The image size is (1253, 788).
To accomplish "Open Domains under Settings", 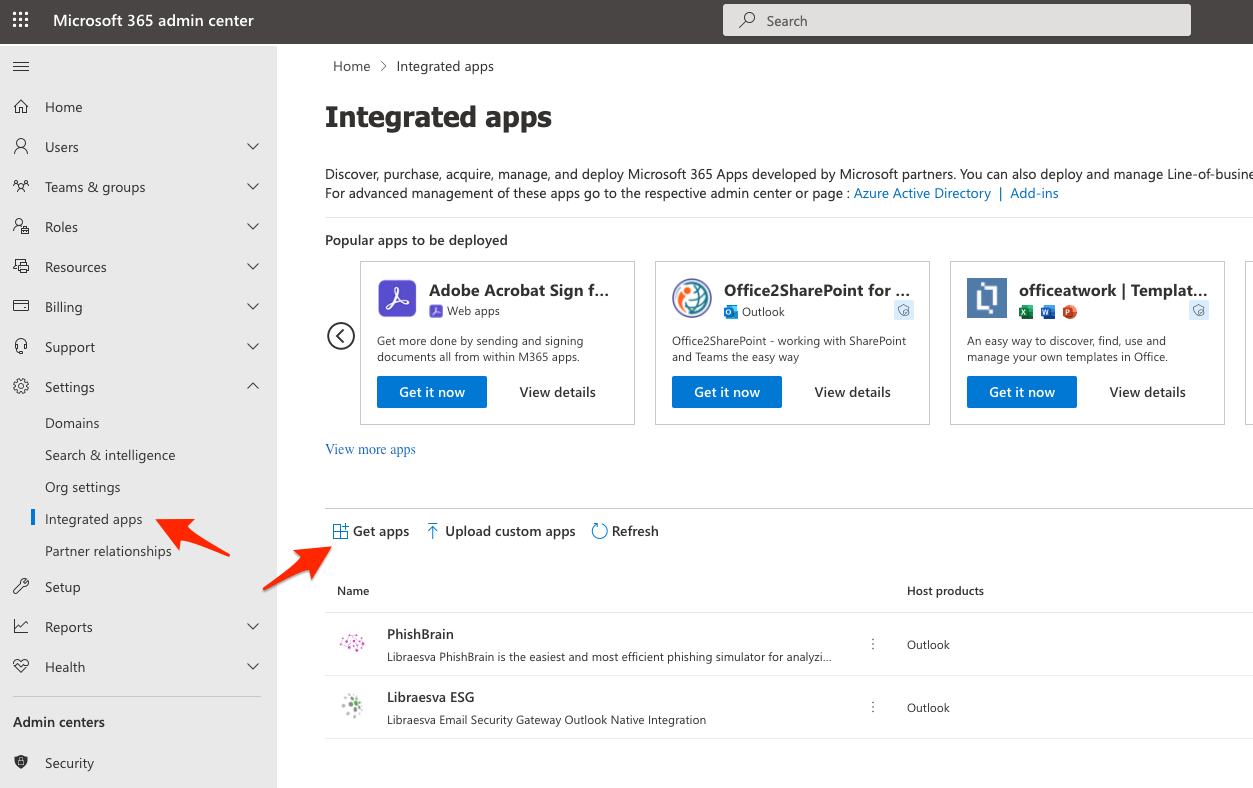I will [x=72, y=423].
